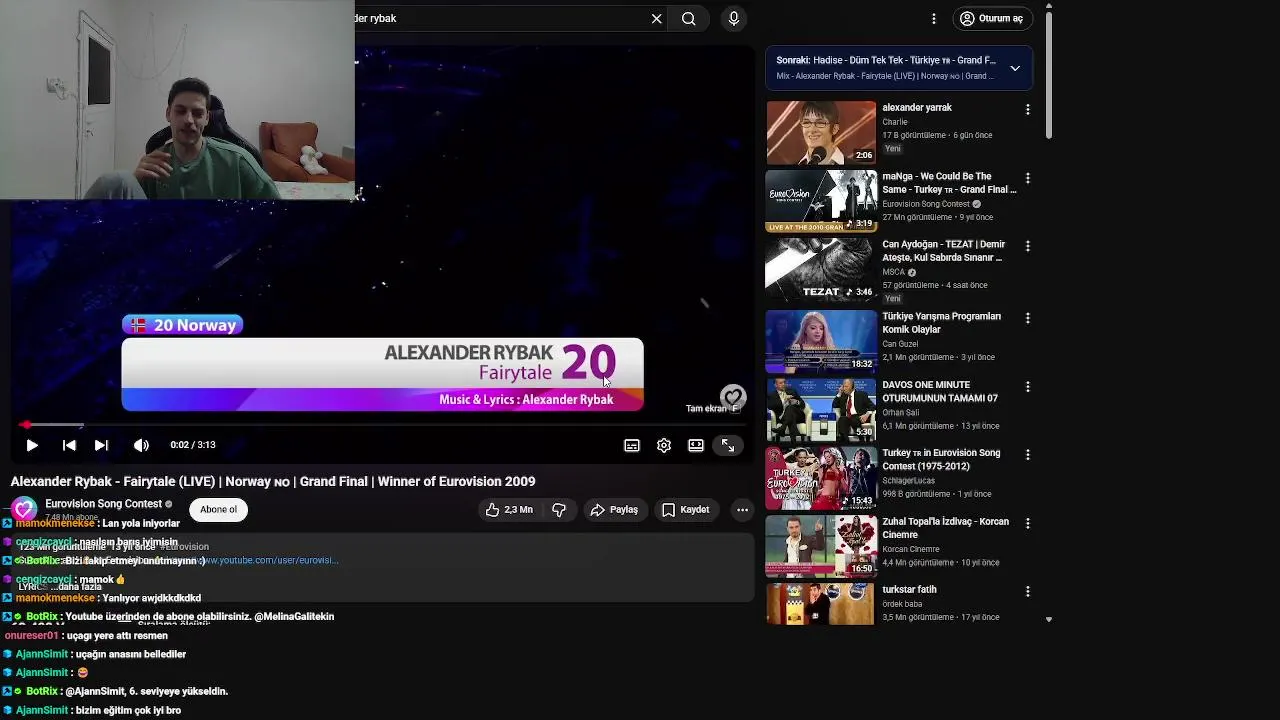
Task: Click MSCA channel name
Action: tap(894, 272)
